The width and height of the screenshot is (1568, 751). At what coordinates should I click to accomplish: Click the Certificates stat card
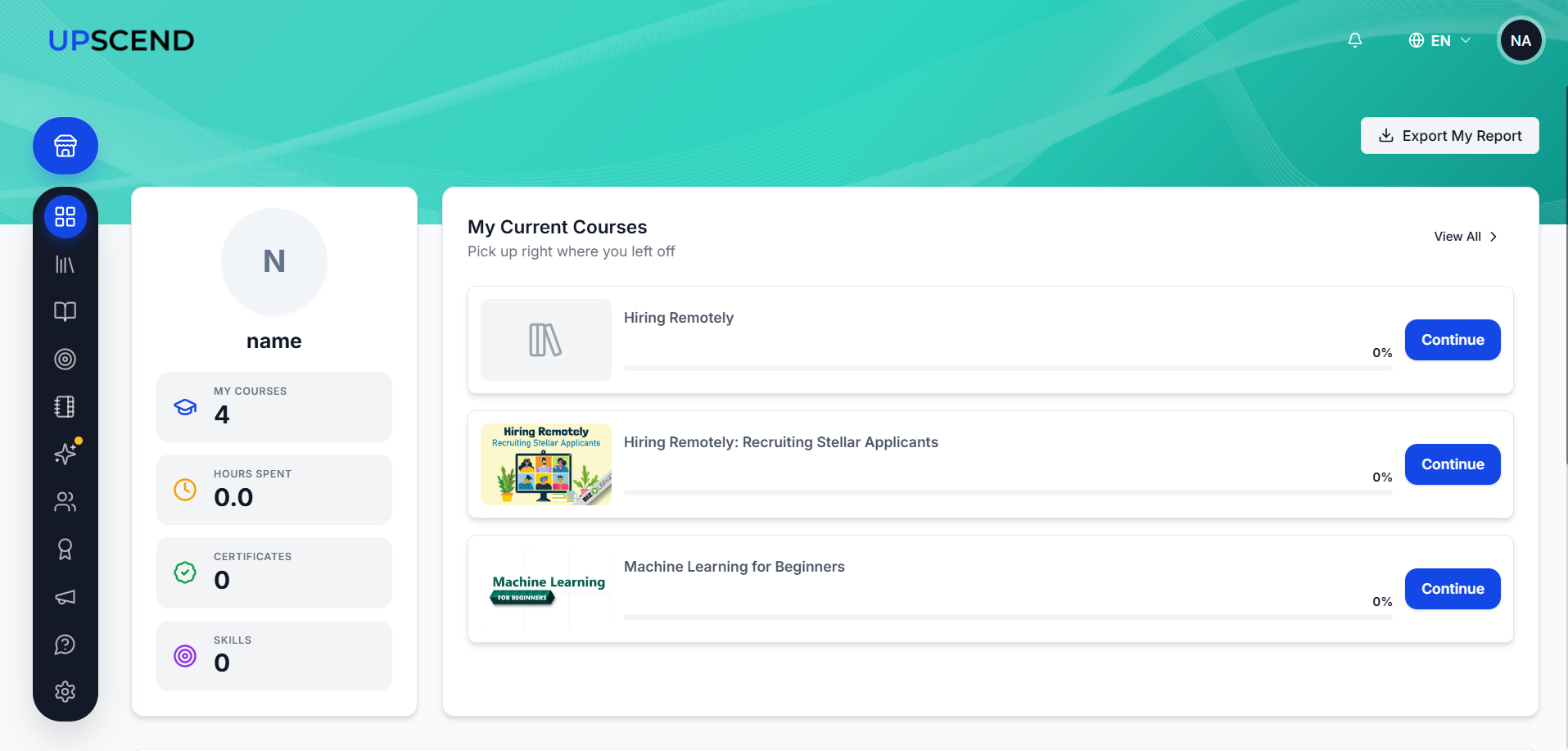pyautogui.click(x=274, y=572)
